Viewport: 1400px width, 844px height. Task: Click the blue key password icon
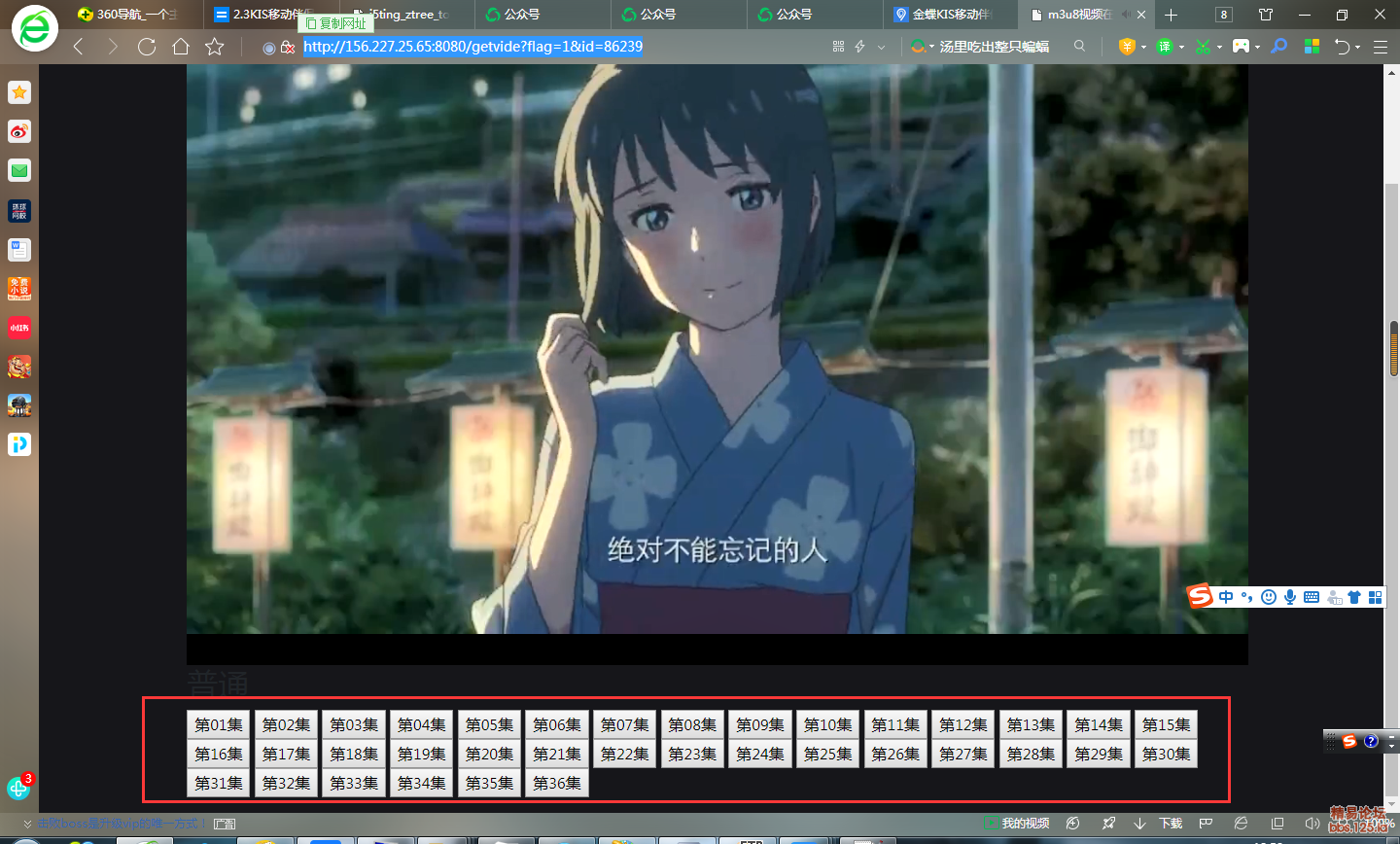coord(1279,46)
